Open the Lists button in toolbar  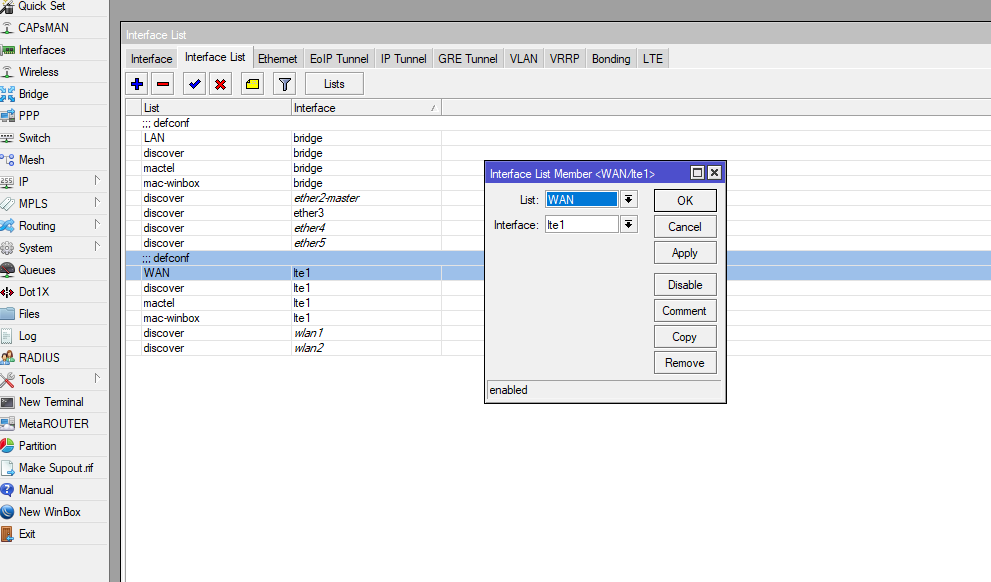334,84
